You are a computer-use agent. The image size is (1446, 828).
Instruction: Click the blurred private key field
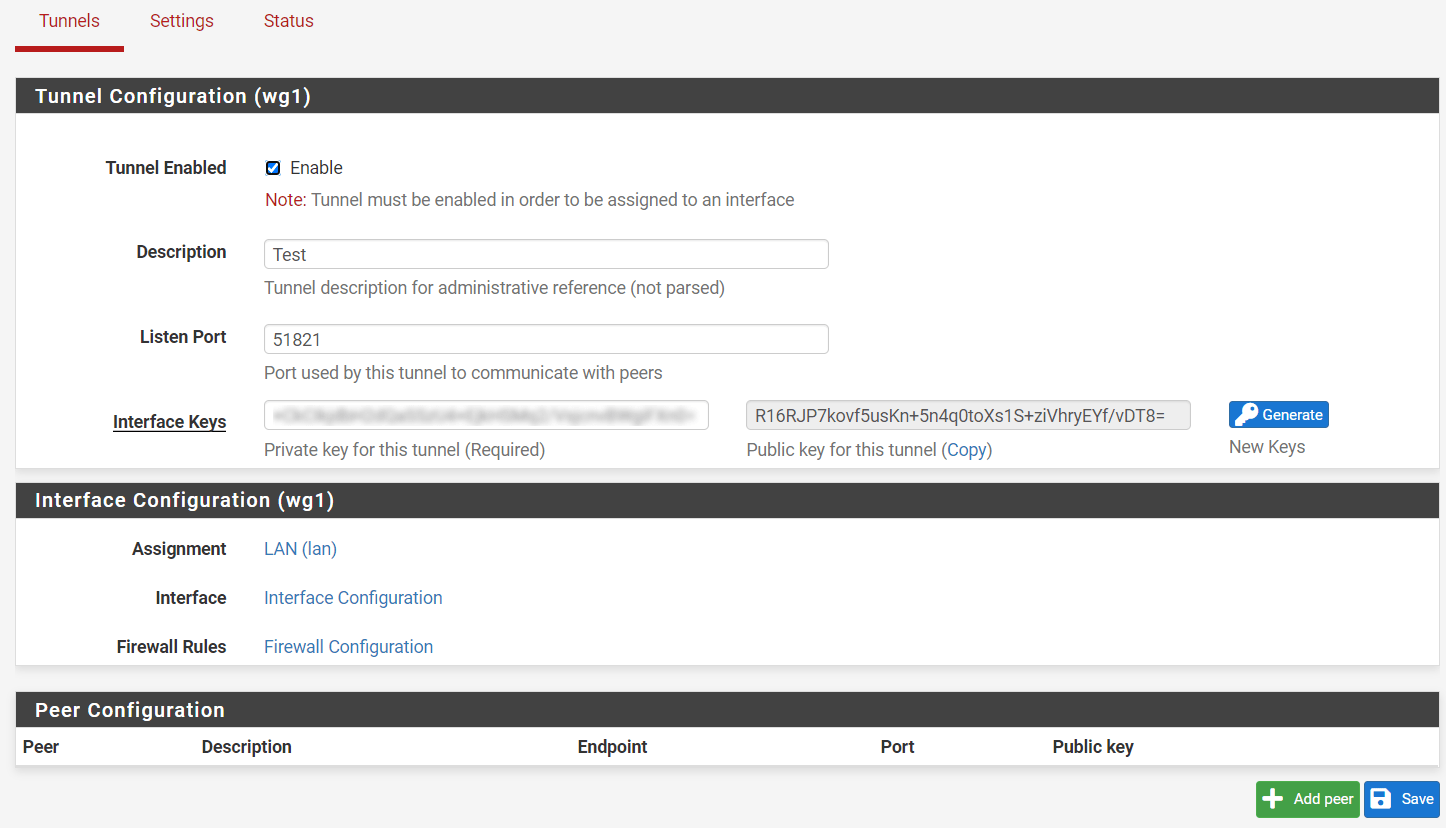486,415
